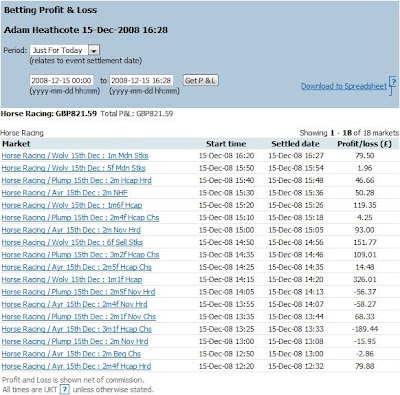The height and width of the screenshot is (395, 400).
Task: Open Ayr 15th Dec 2m5f Hcap Chs market
Action: (x=77, y=267)
